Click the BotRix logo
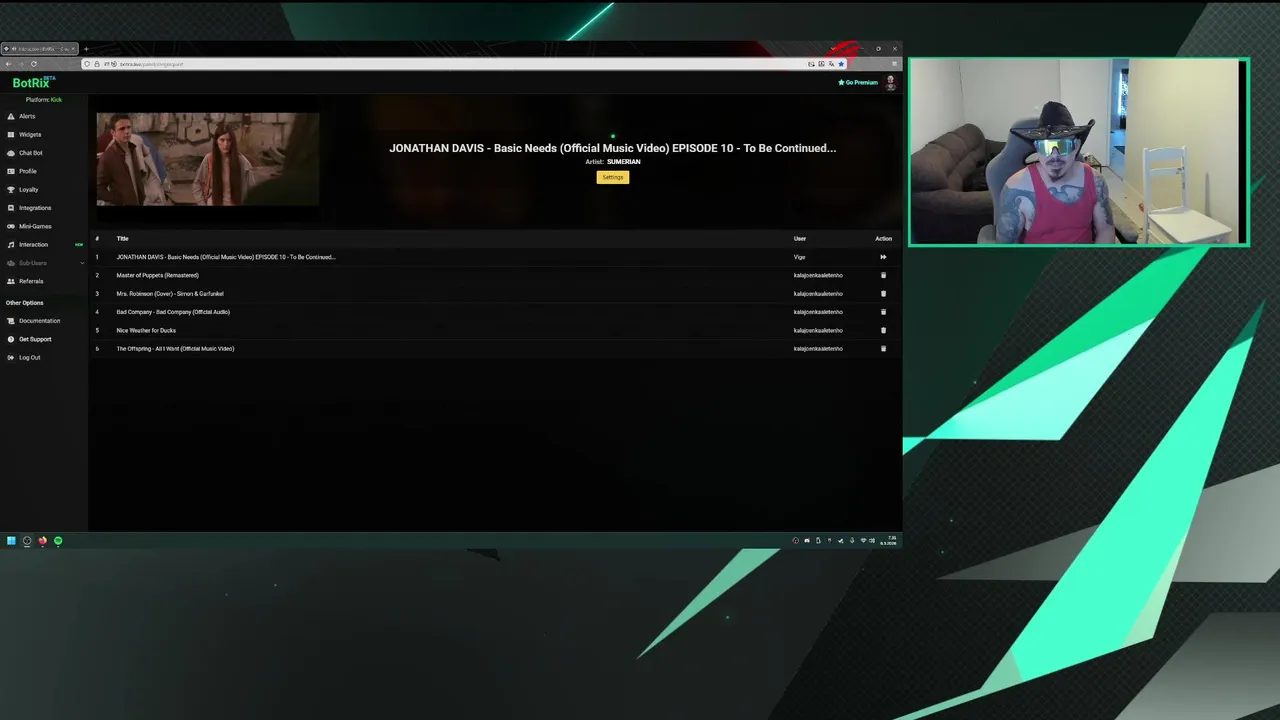Screen dimensions: 1280x720 coord(33,82)
